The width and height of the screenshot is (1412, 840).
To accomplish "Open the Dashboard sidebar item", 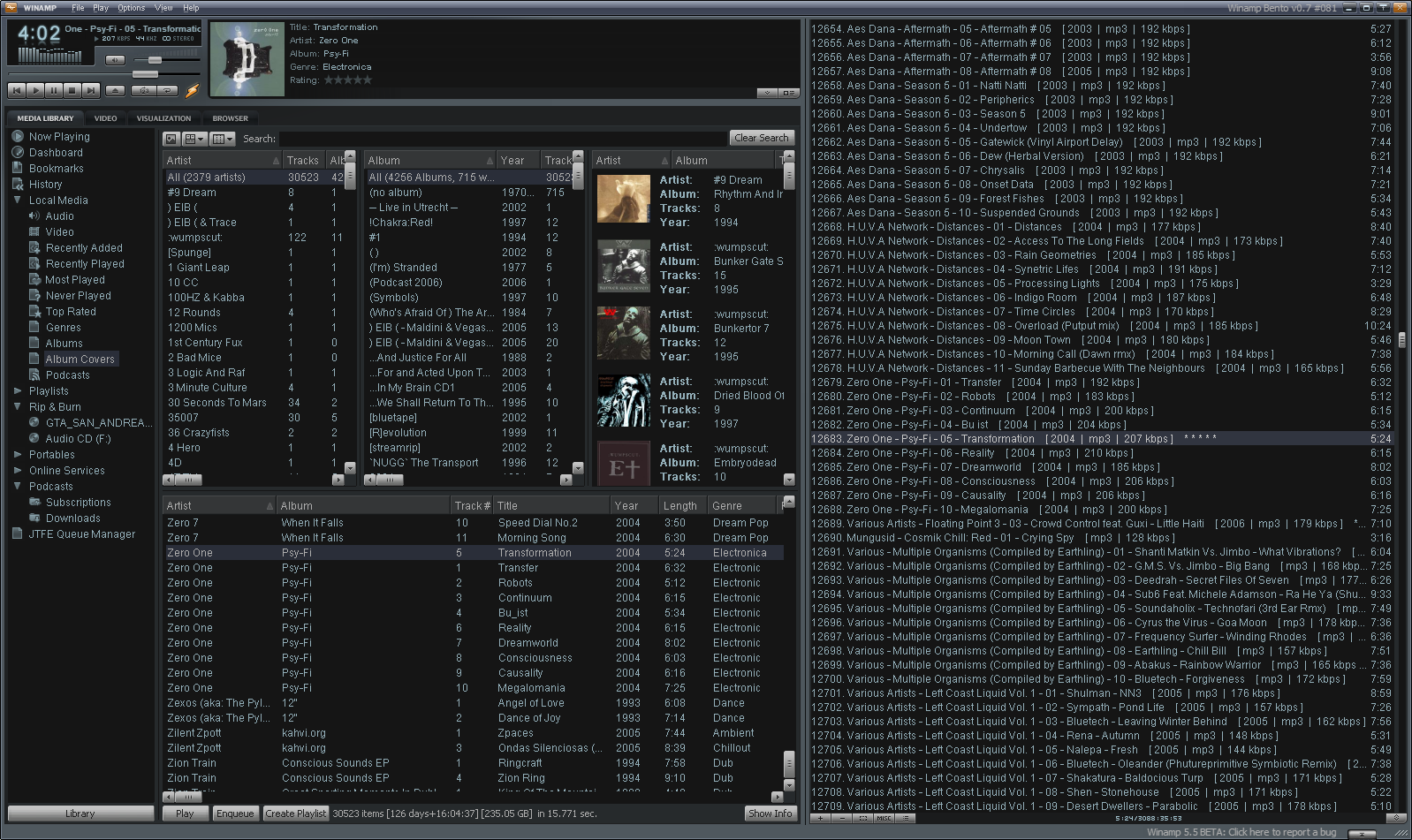I will pos(56,153).
